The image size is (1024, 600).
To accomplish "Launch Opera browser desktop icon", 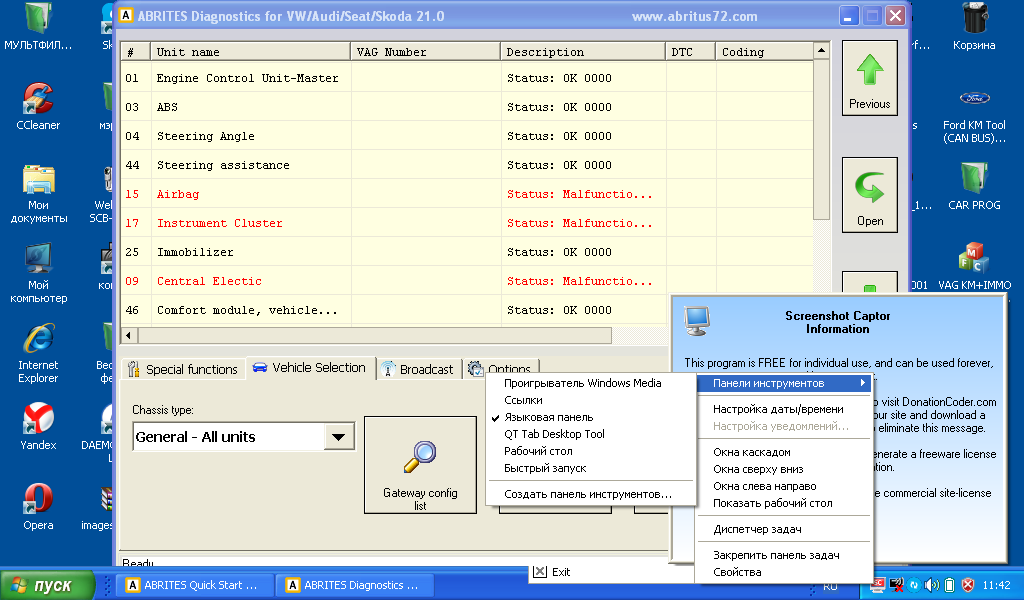I will point(38,507).
